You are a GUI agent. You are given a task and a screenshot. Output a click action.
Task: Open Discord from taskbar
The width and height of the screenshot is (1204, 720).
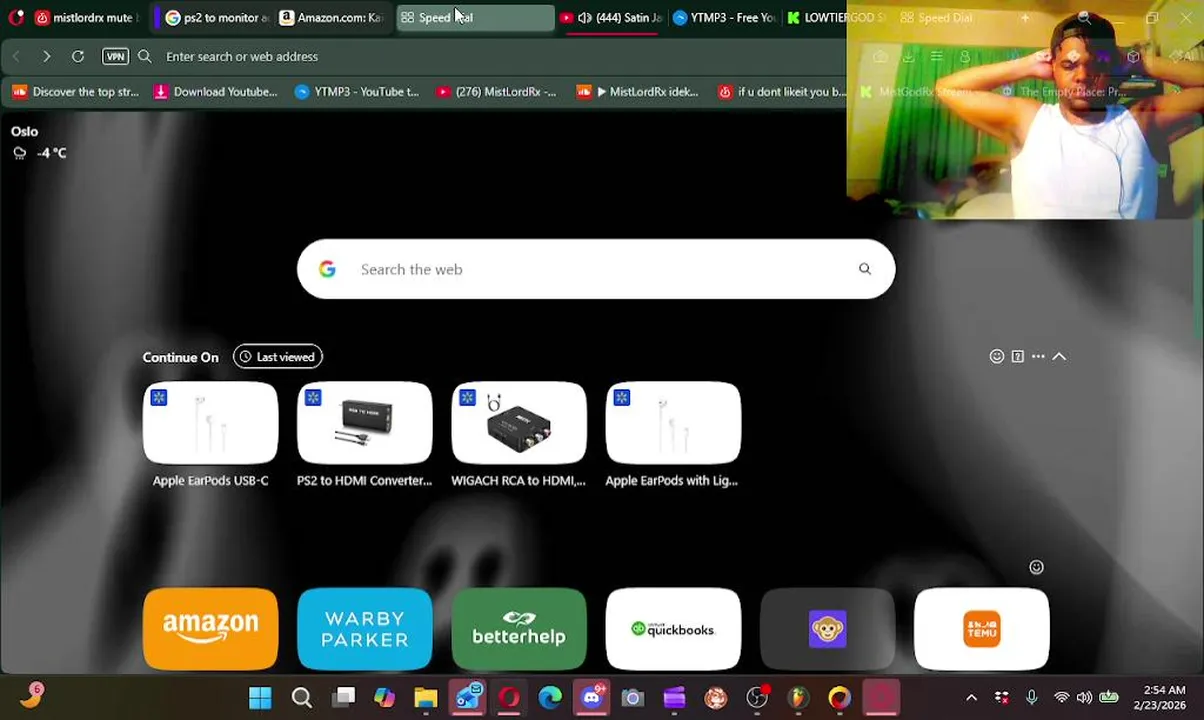pos(591,697)
